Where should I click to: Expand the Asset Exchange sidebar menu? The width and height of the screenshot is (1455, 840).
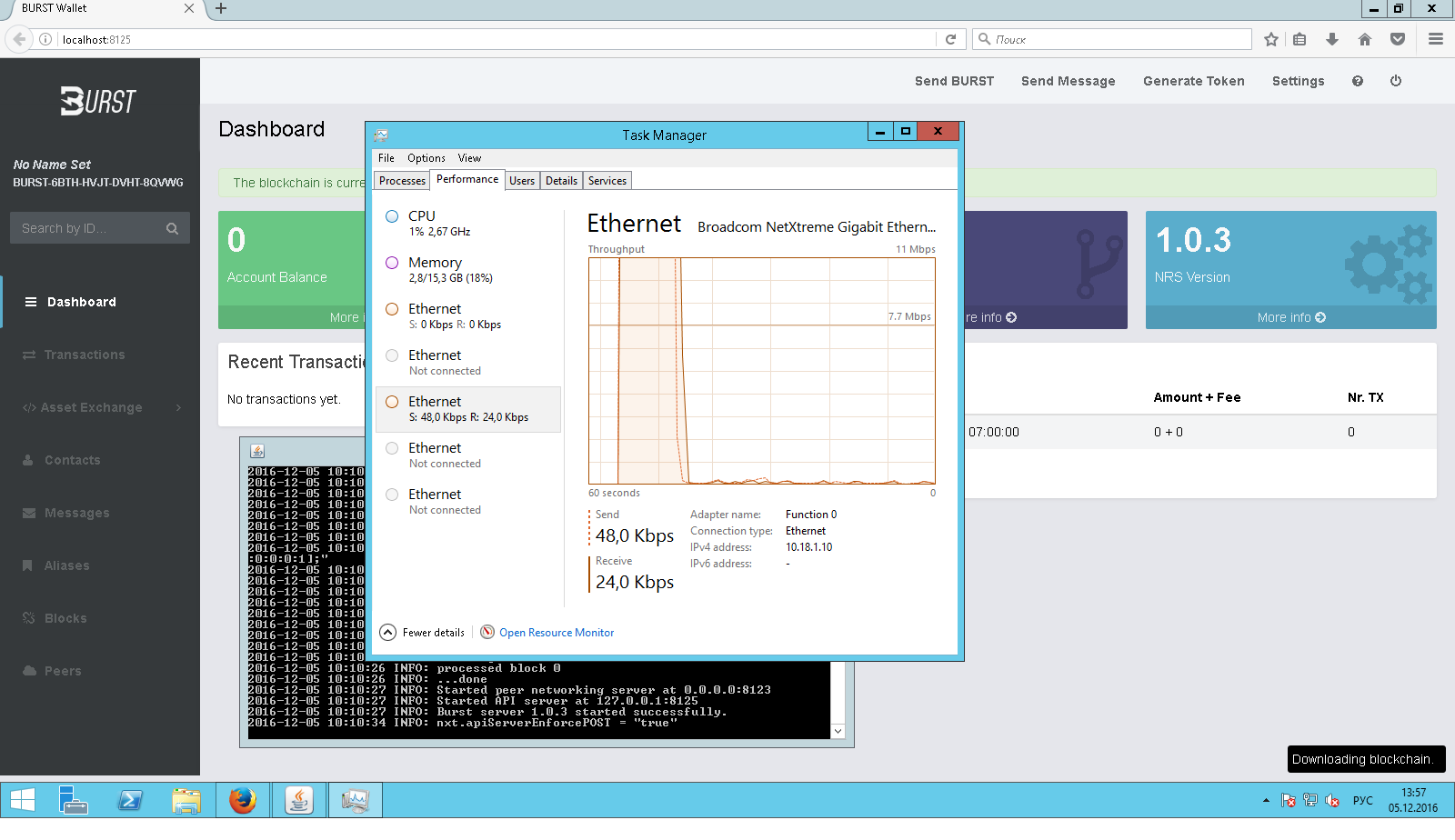(100, 407)
